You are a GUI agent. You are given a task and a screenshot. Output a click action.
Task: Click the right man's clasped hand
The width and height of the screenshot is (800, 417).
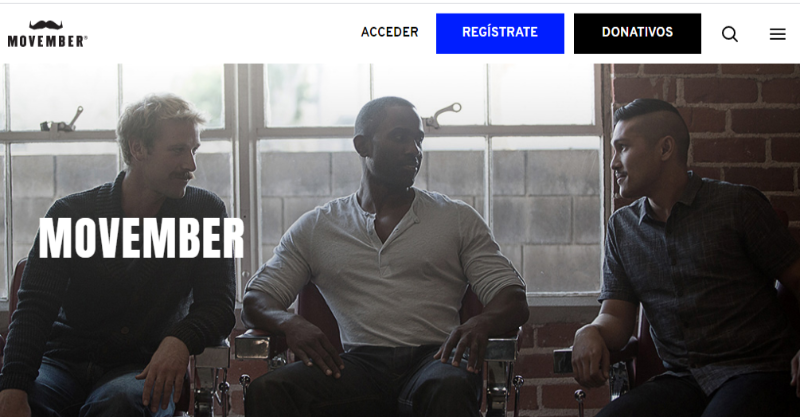tap(592, 356)
